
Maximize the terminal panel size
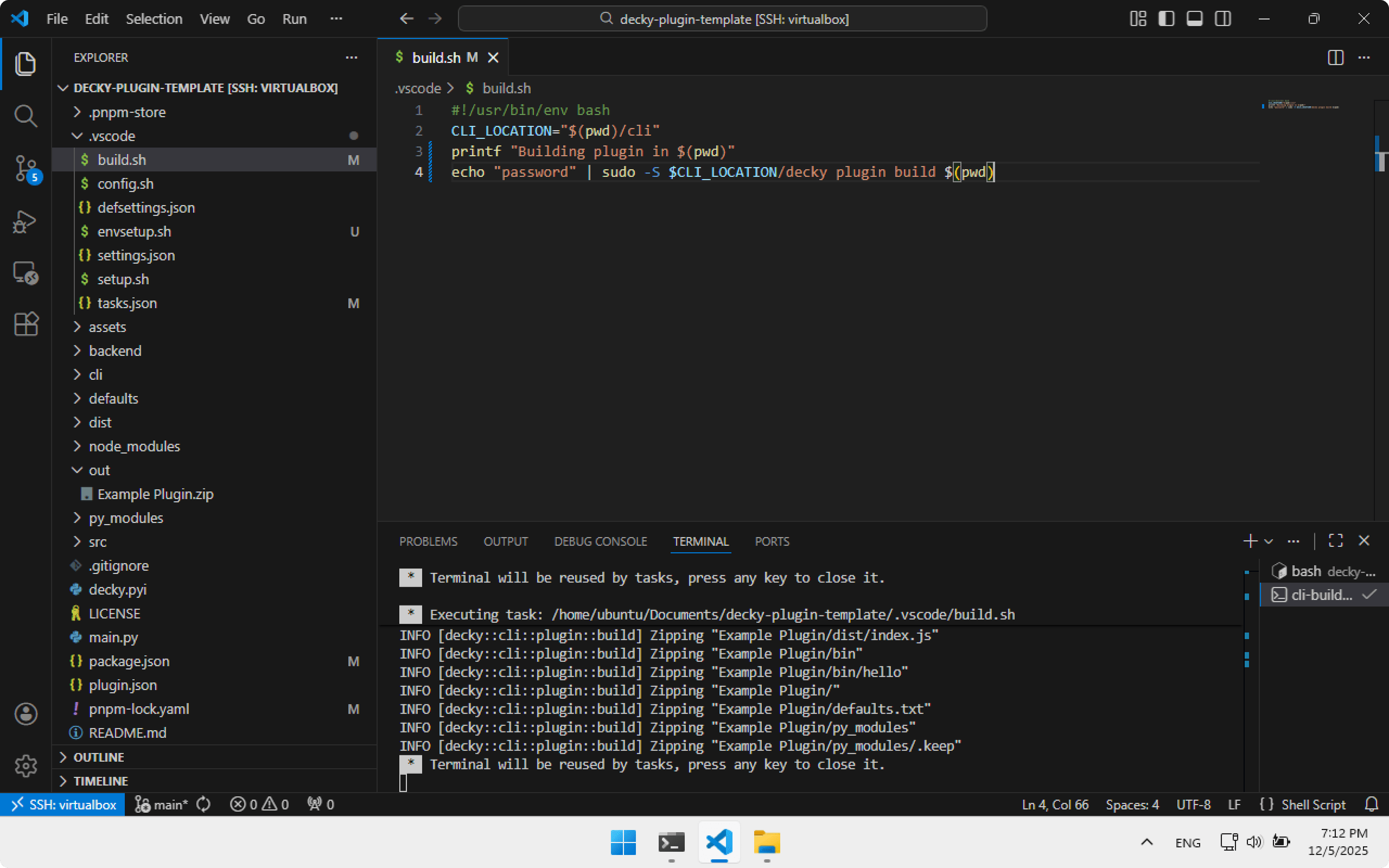[x=1335, y=541]
